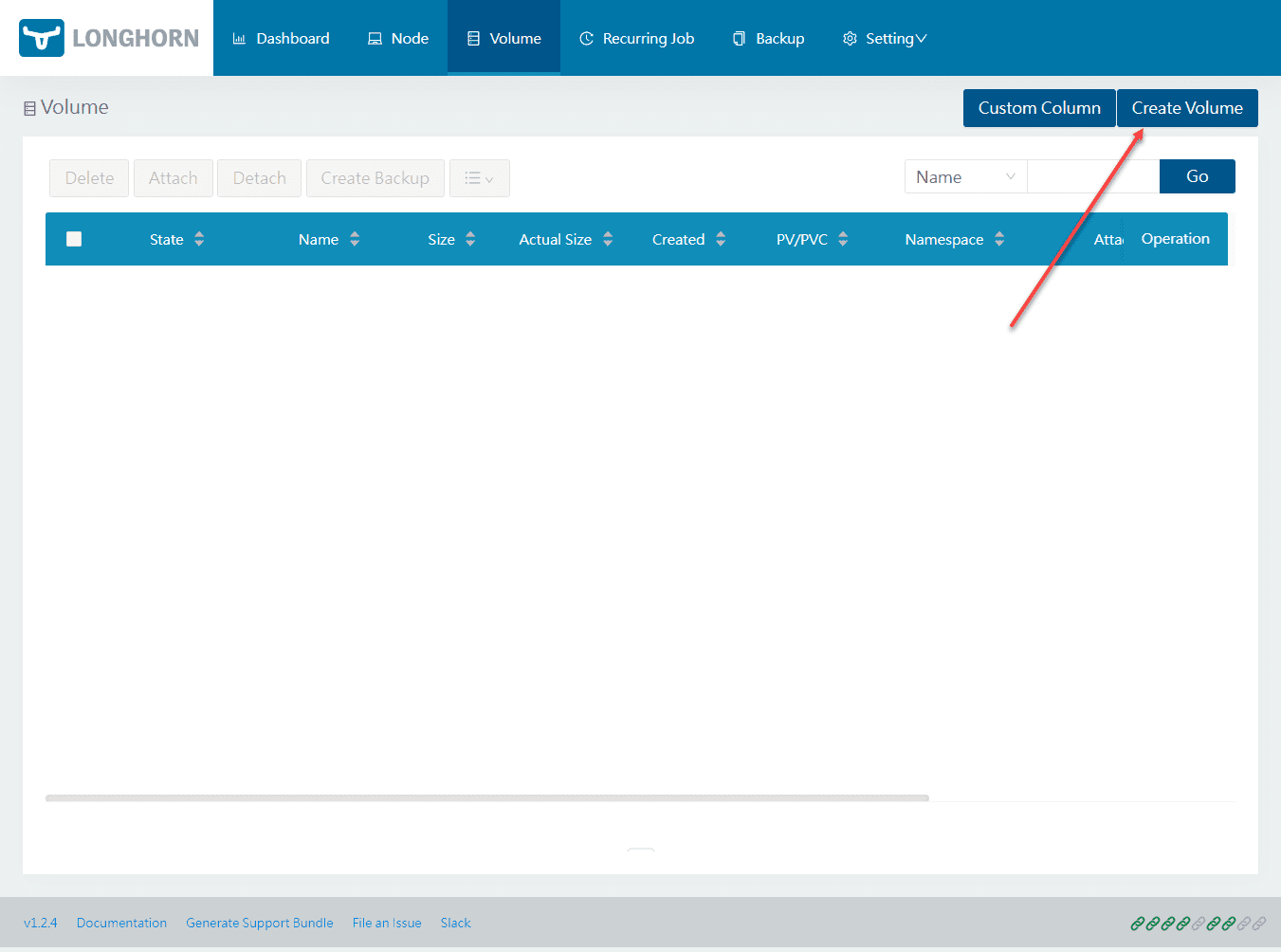Sort volumes by PV/PVC
The height and width of the screenshot is (952, 1281).
click(x=812, y=239)
